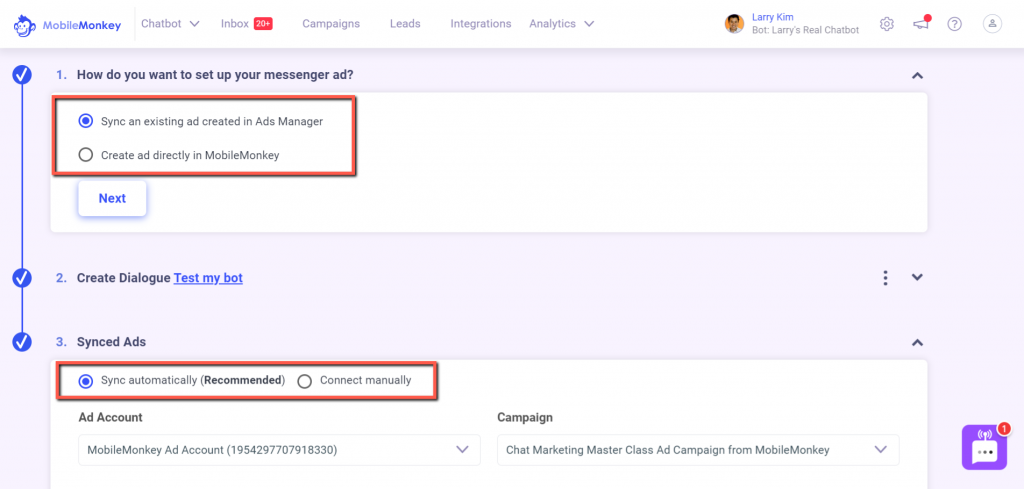This screenshot has height=489, width=1024.
Task: Open the Create Dialogue three-dot menu
Action: tap(886, 278)
